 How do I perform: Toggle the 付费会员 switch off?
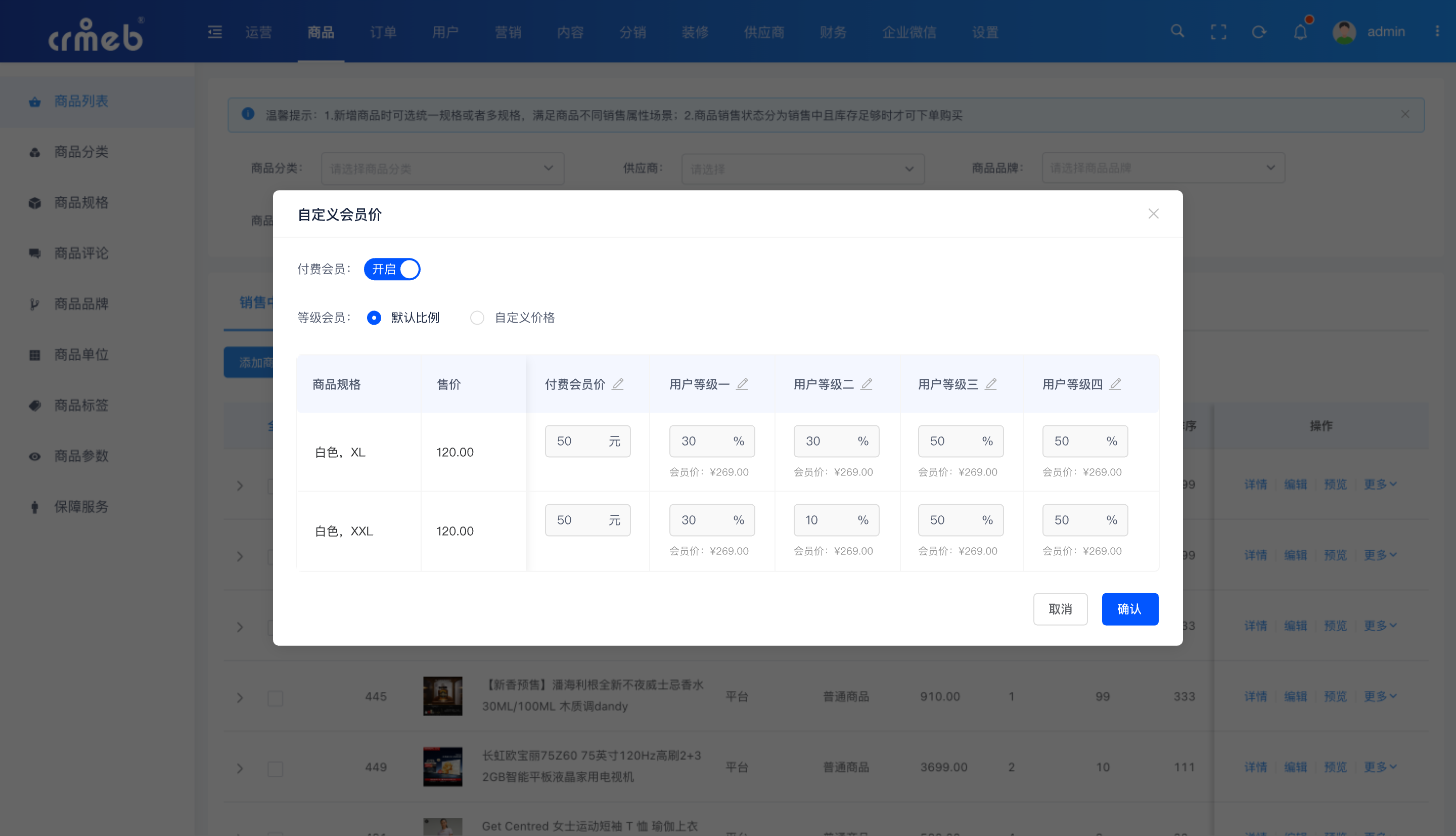tap(392, 269)
